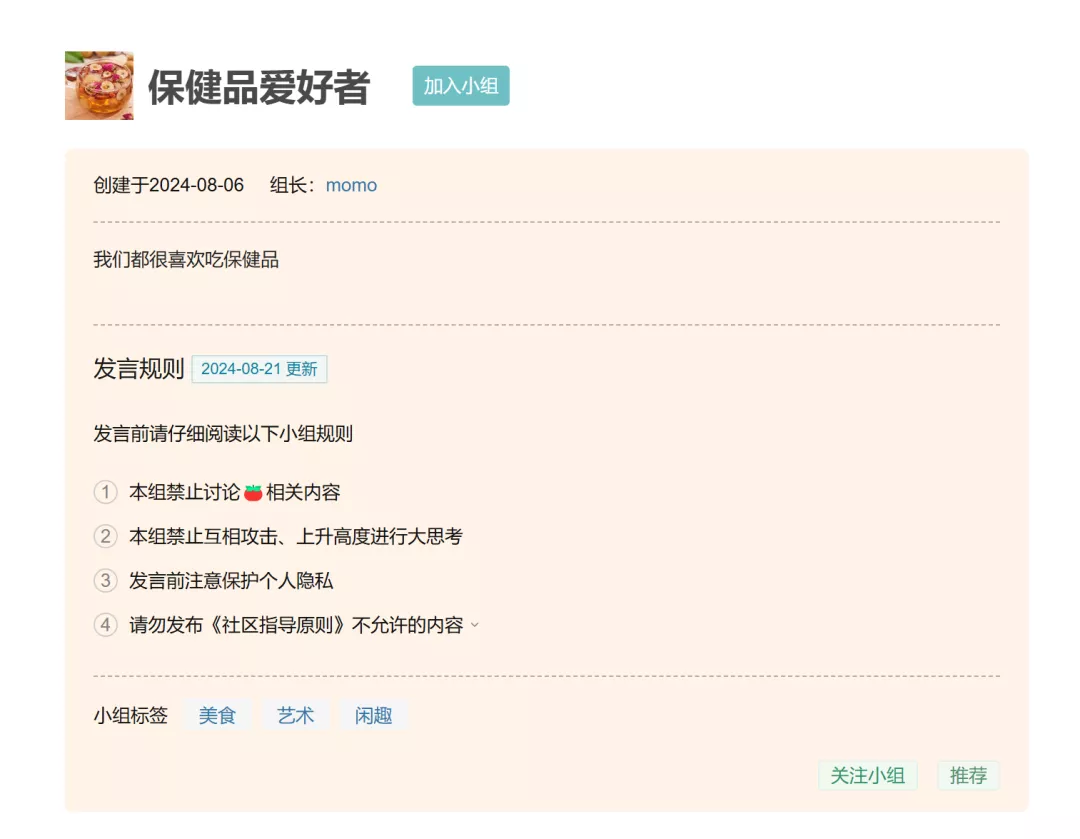Select the 美食 group tag
Image resolution: width=1080 pixels, height=839 pixels.
217,715
